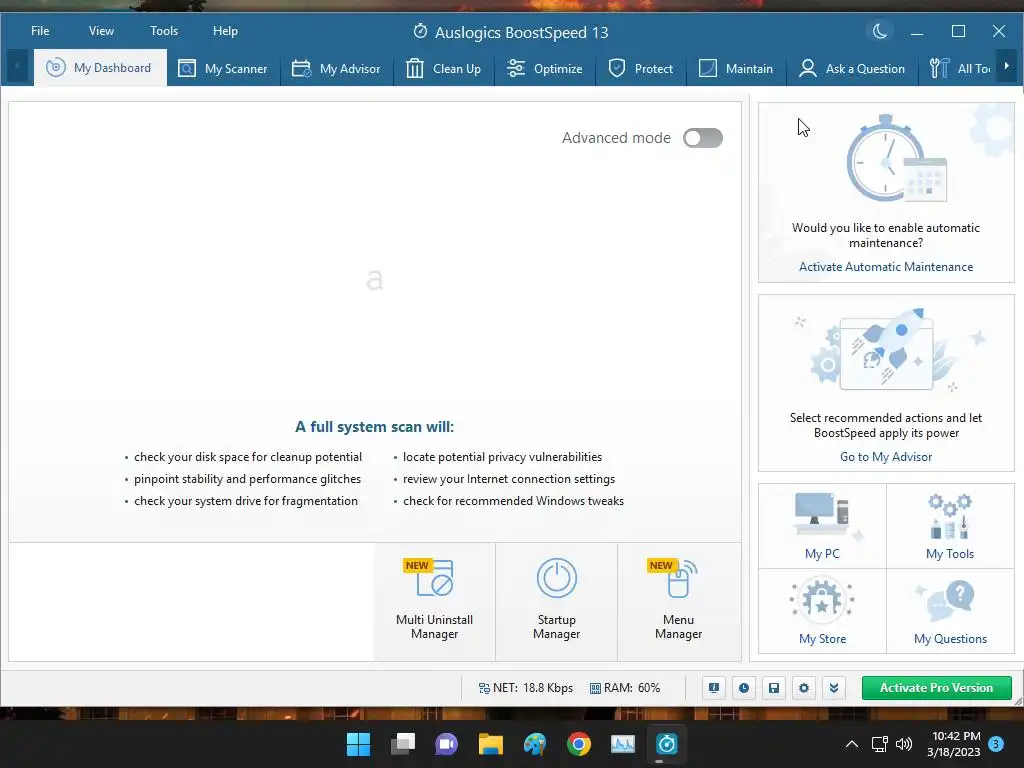1024x768 pixels.
Task: Click the network tray icon
Action: coord(880,744)
